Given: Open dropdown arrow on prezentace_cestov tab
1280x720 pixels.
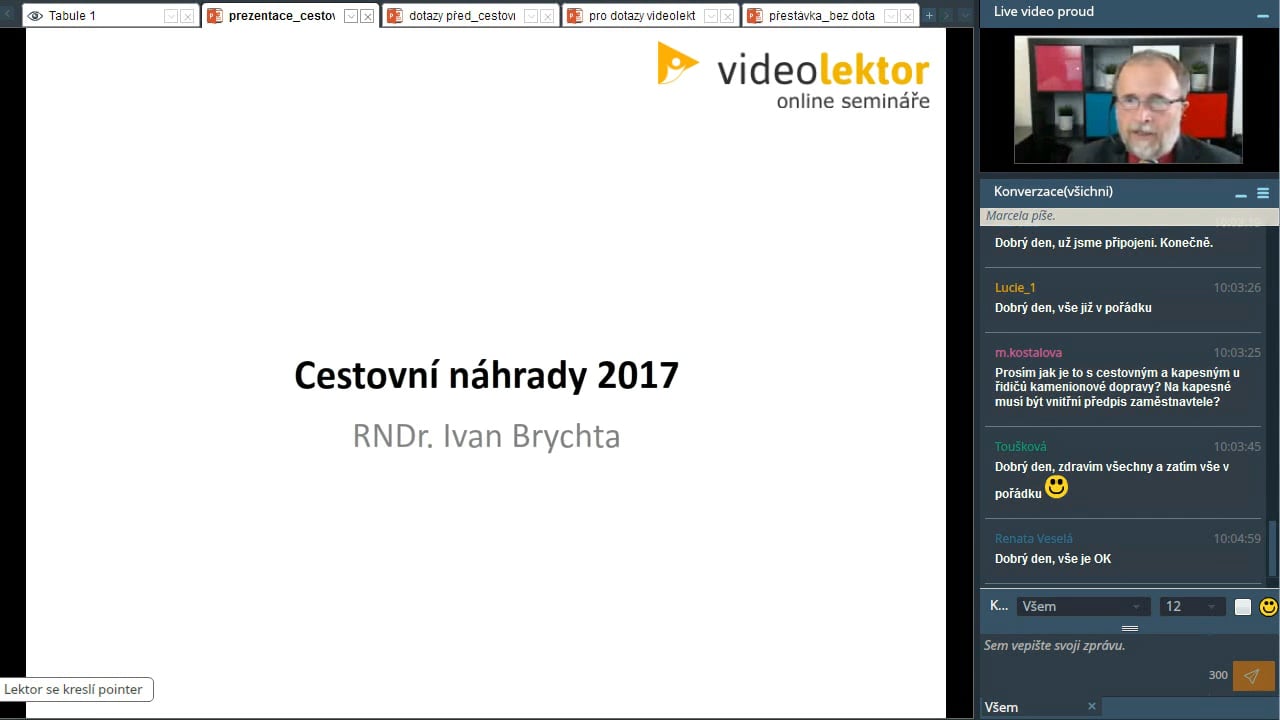Looking at the screenshot, I should pos(351,16).
